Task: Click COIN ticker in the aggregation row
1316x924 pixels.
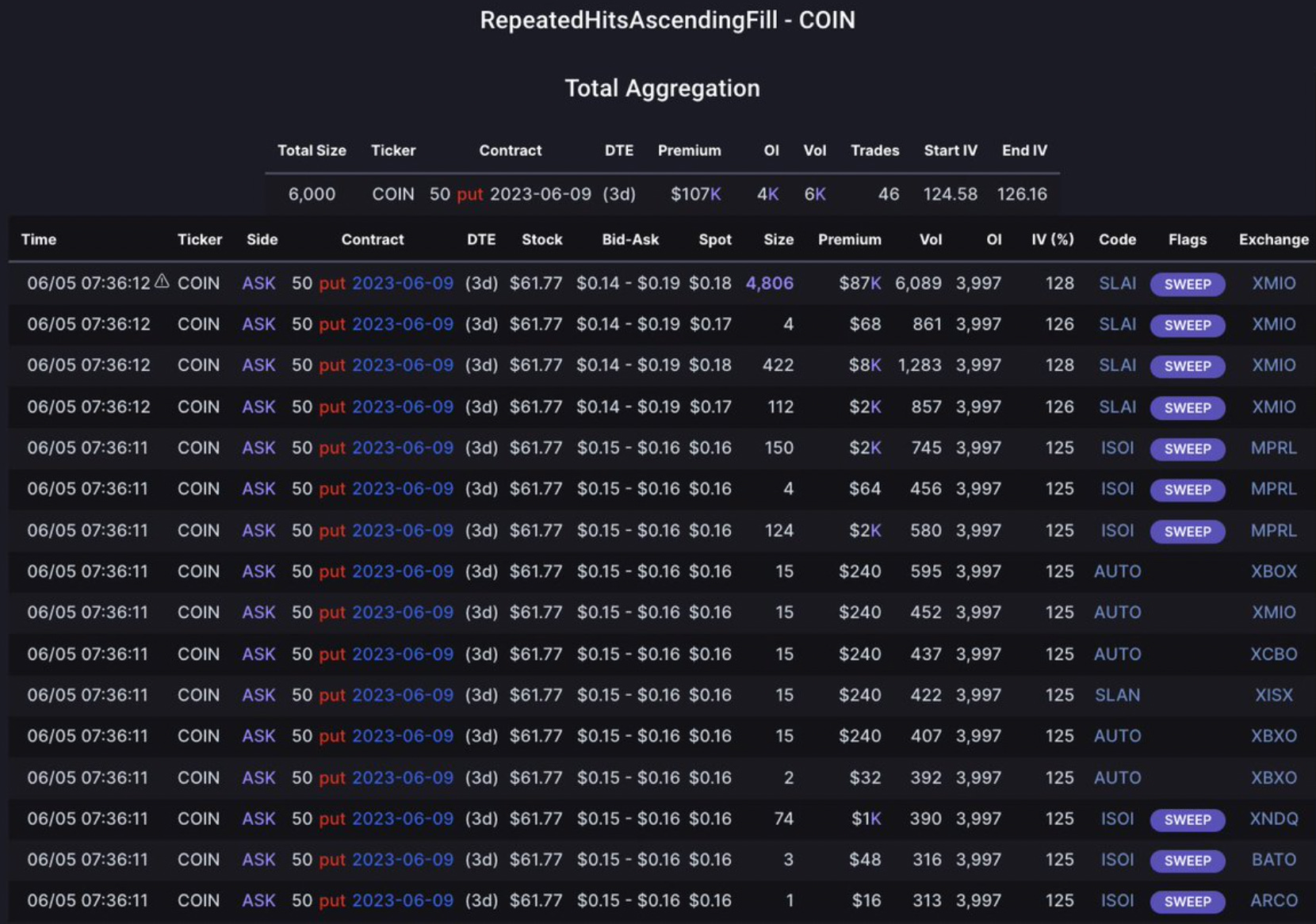Action: click(393, 194)
